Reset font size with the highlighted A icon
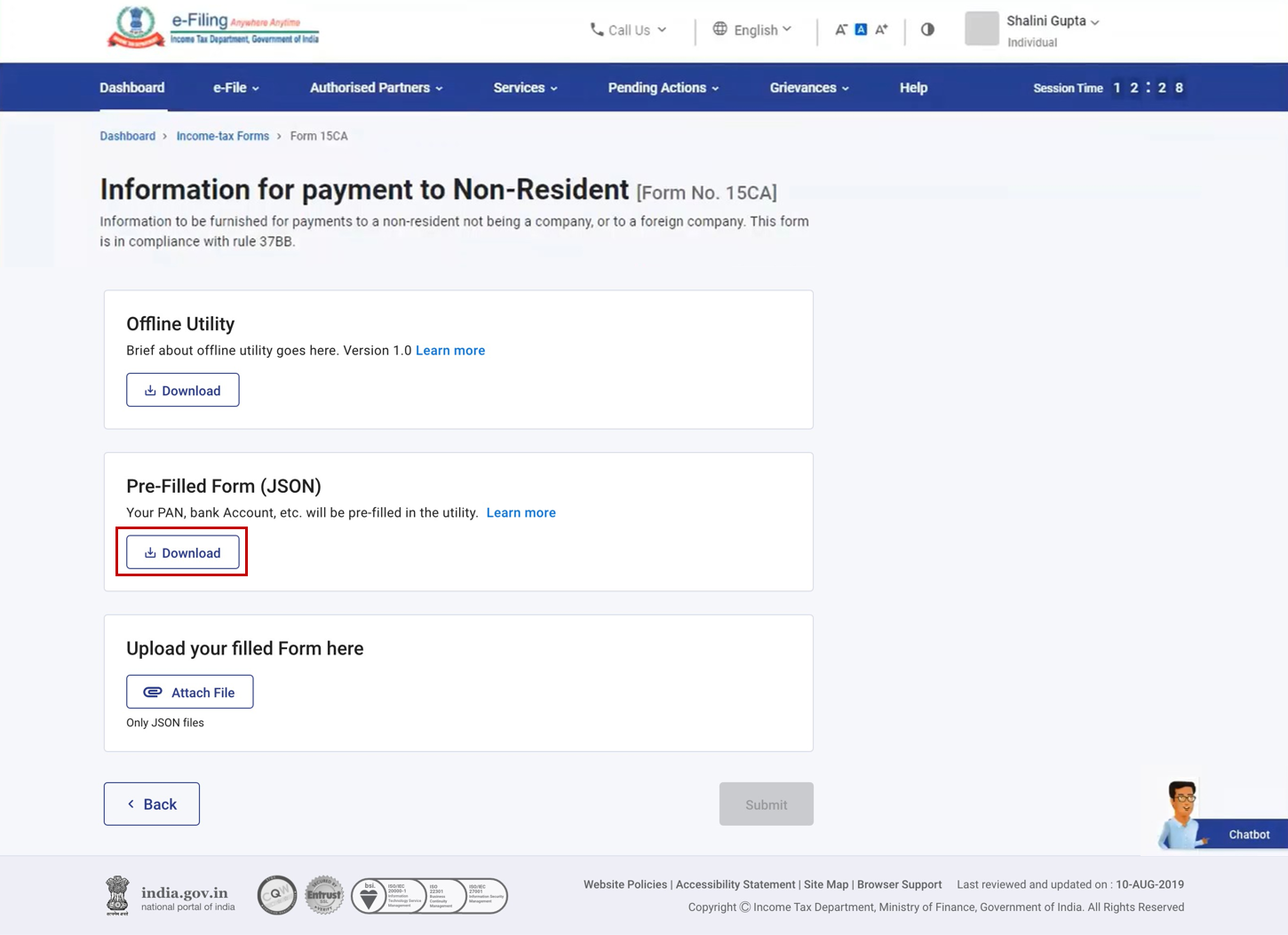The image size is (1288, 935). pos(861,30)
